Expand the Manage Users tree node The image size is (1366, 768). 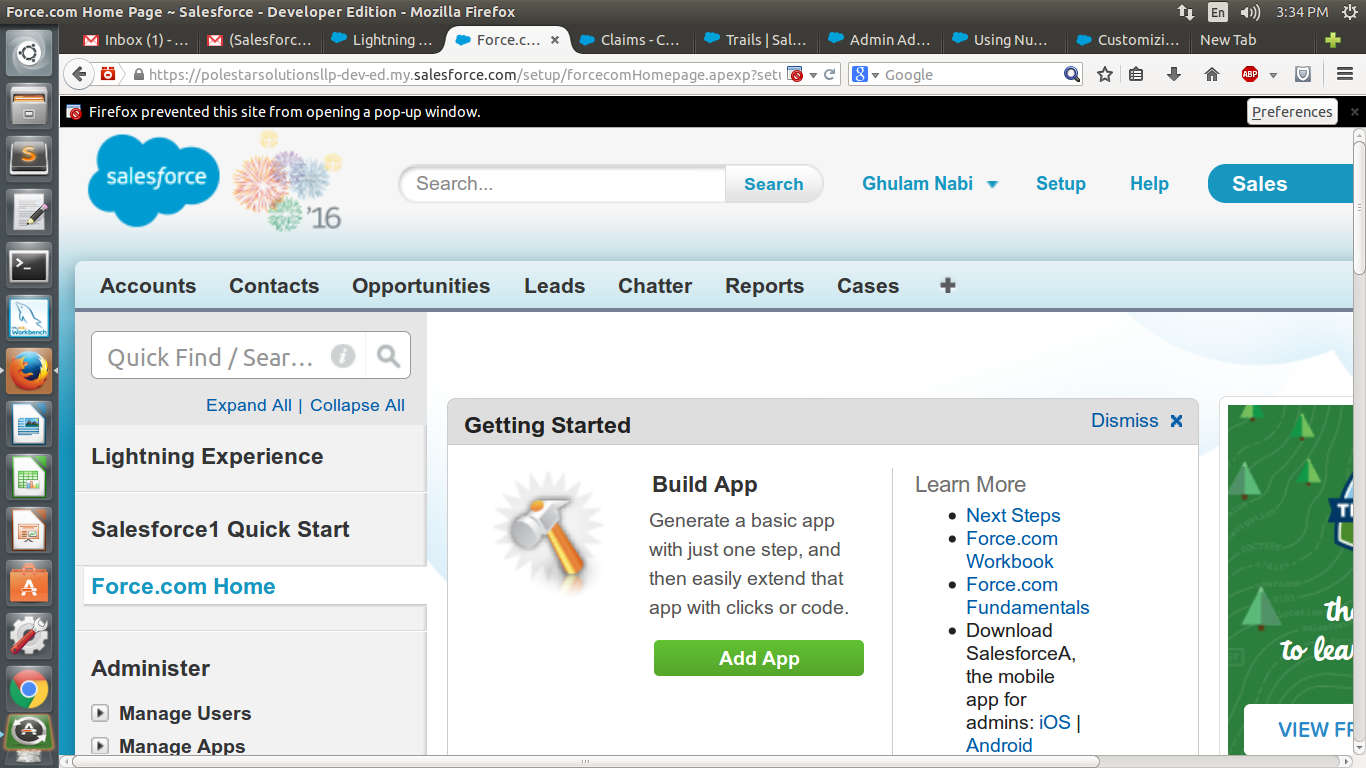click(100, 713)
